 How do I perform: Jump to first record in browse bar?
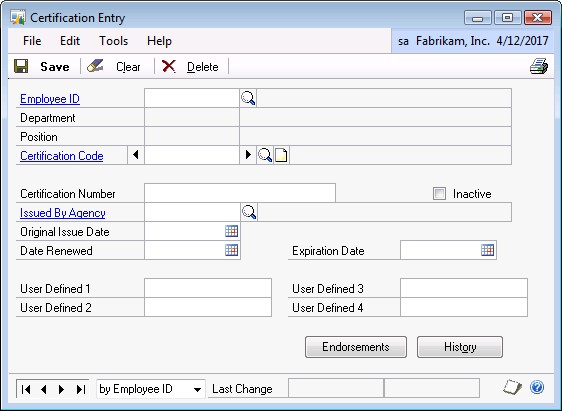[26, 389]
